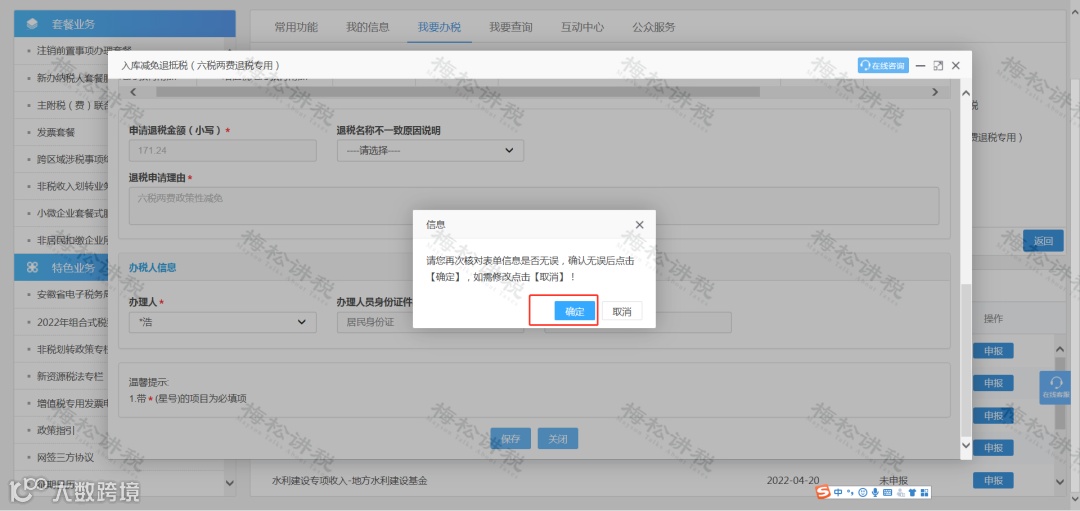Minimize the 入库减免退抵税 window
1080x511 pixels.
coord(920,65)
